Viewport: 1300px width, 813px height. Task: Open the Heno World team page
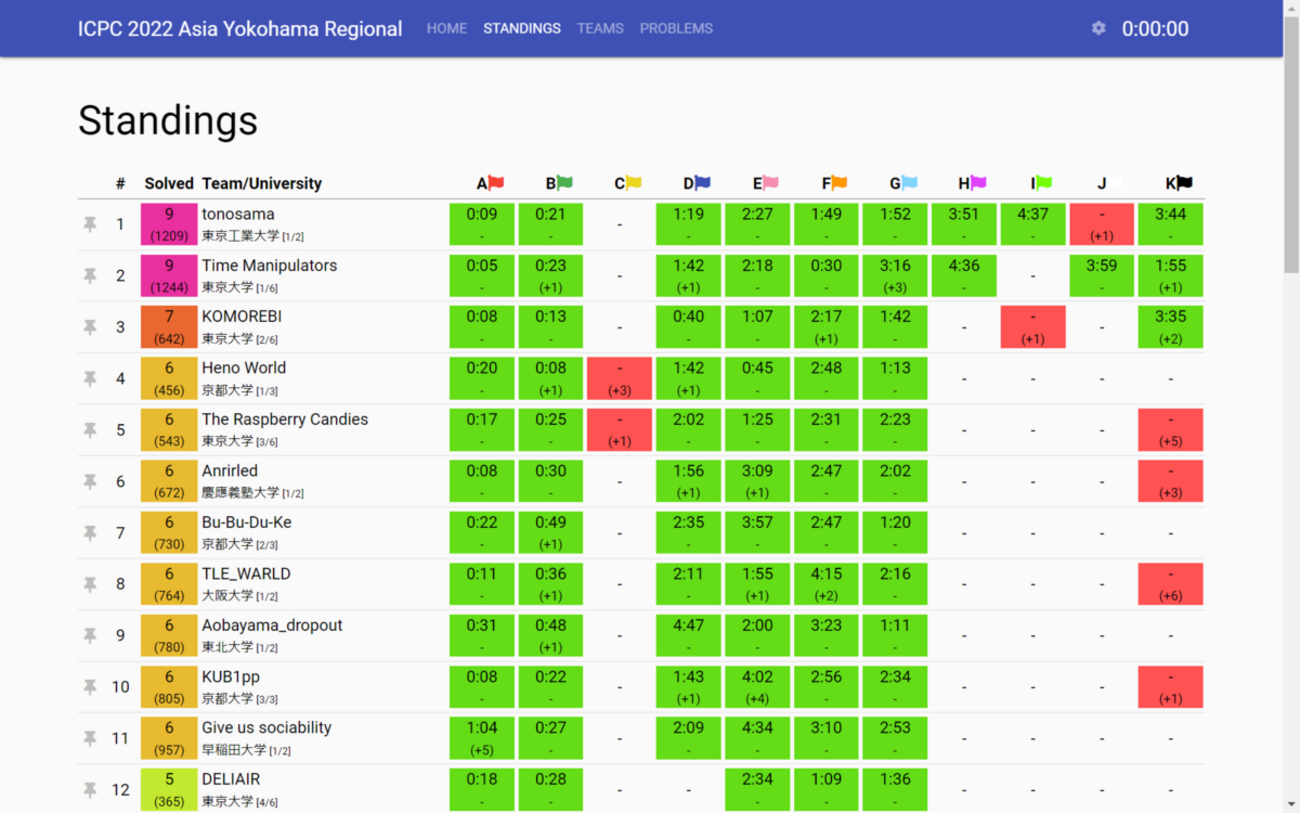click(x=244, y=368)
